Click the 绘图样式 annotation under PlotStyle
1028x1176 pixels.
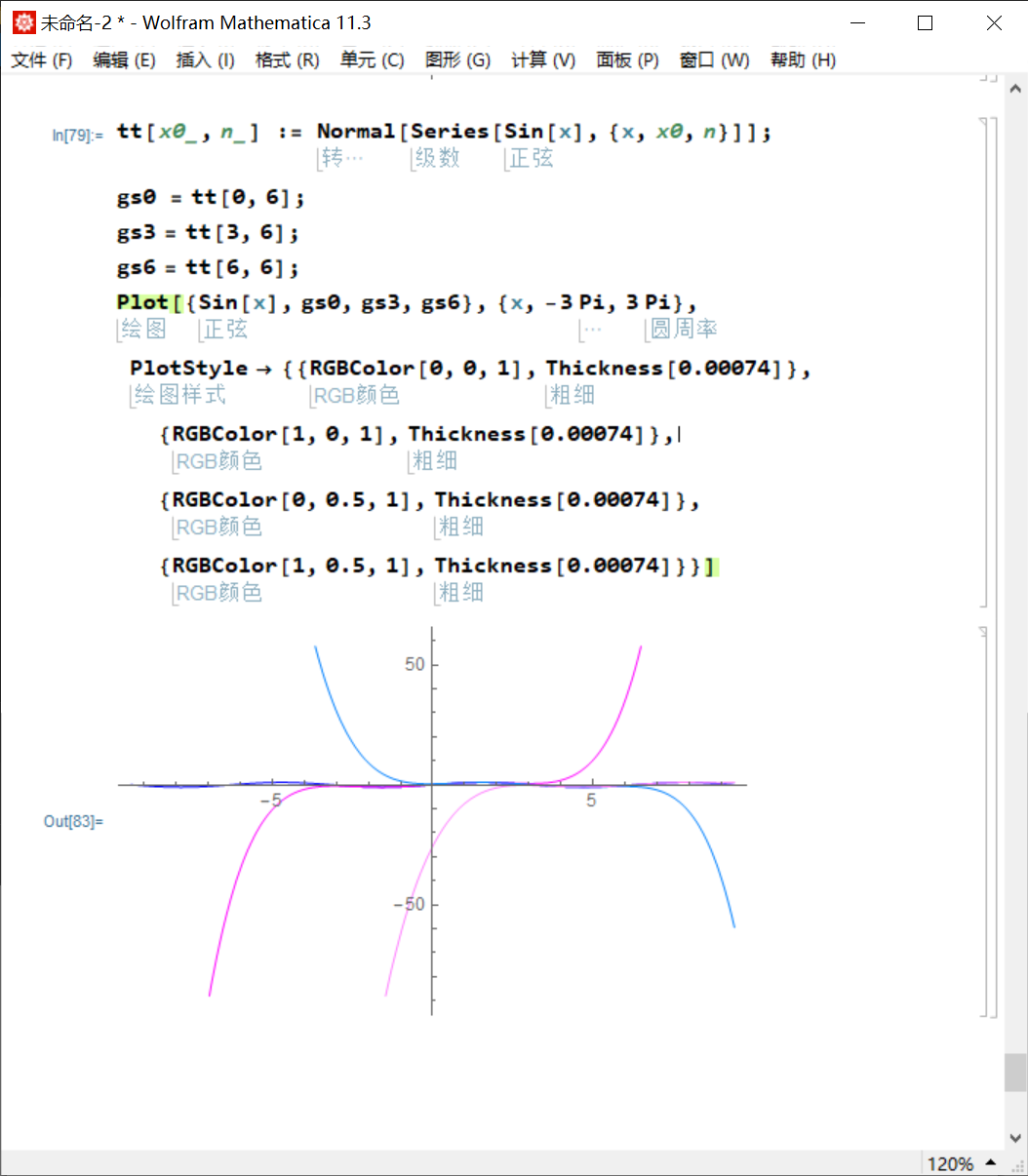point(180,395)
